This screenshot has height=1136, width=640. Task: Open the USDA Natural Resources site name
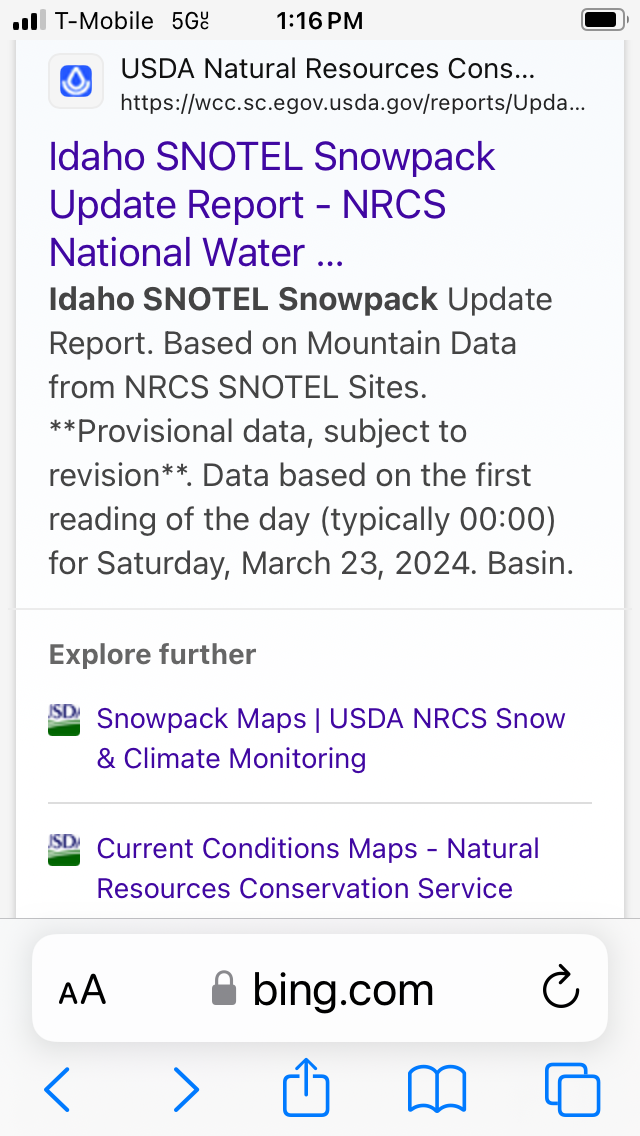pyautogui.click(x=327, y=69)
